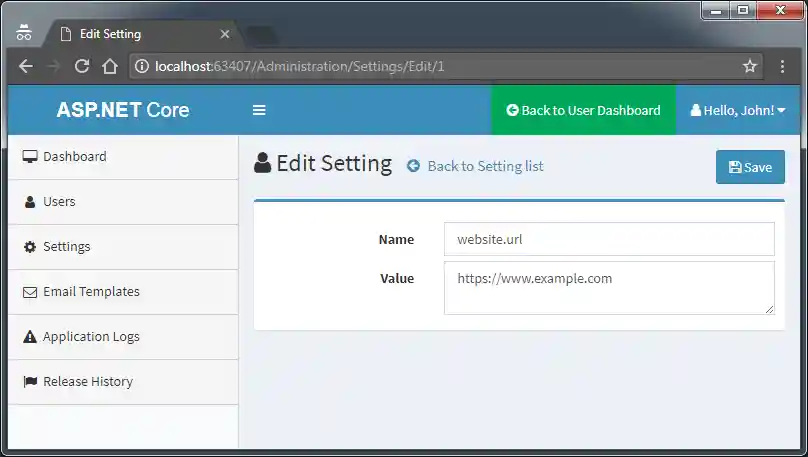Click the Dashboard monitor icon in sidebar
808x457 pixels.
[30, 157]
